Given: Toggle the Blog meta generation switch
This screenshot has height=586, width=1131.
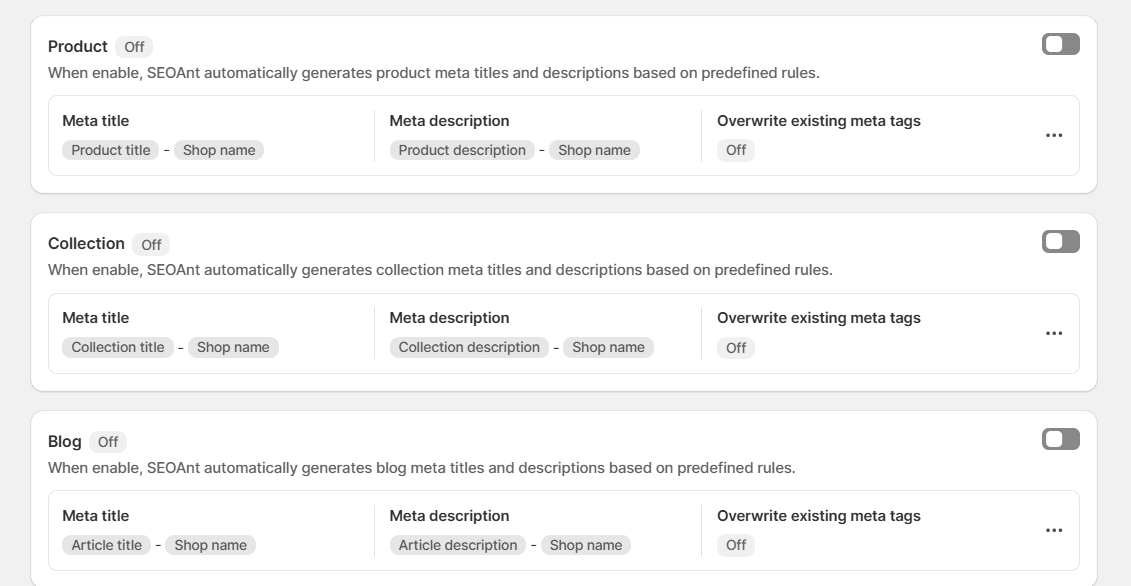Looking at the screenshot, I should (x=1060, y=439).
